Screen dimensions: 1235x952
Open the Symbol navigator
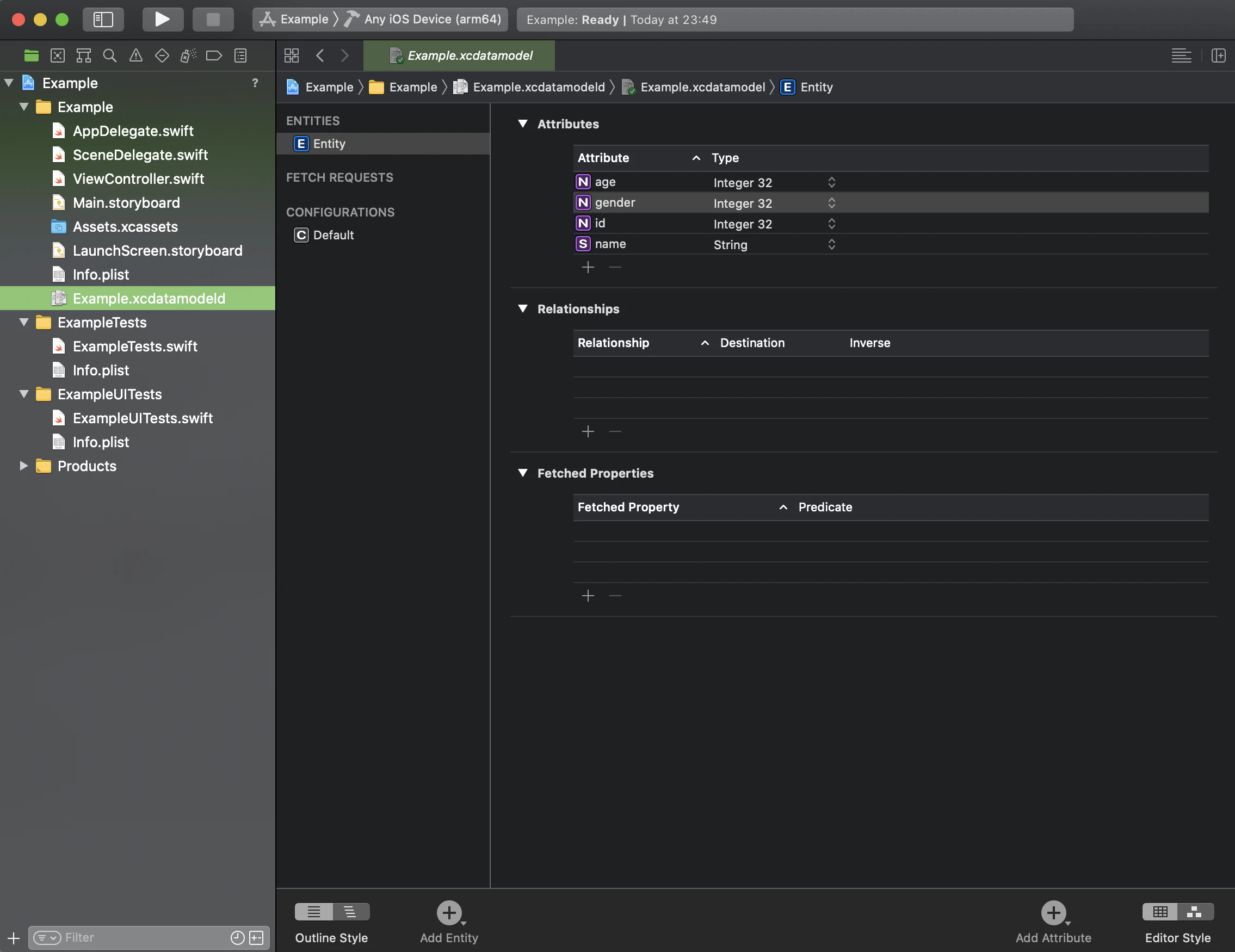tap(84, 55)
